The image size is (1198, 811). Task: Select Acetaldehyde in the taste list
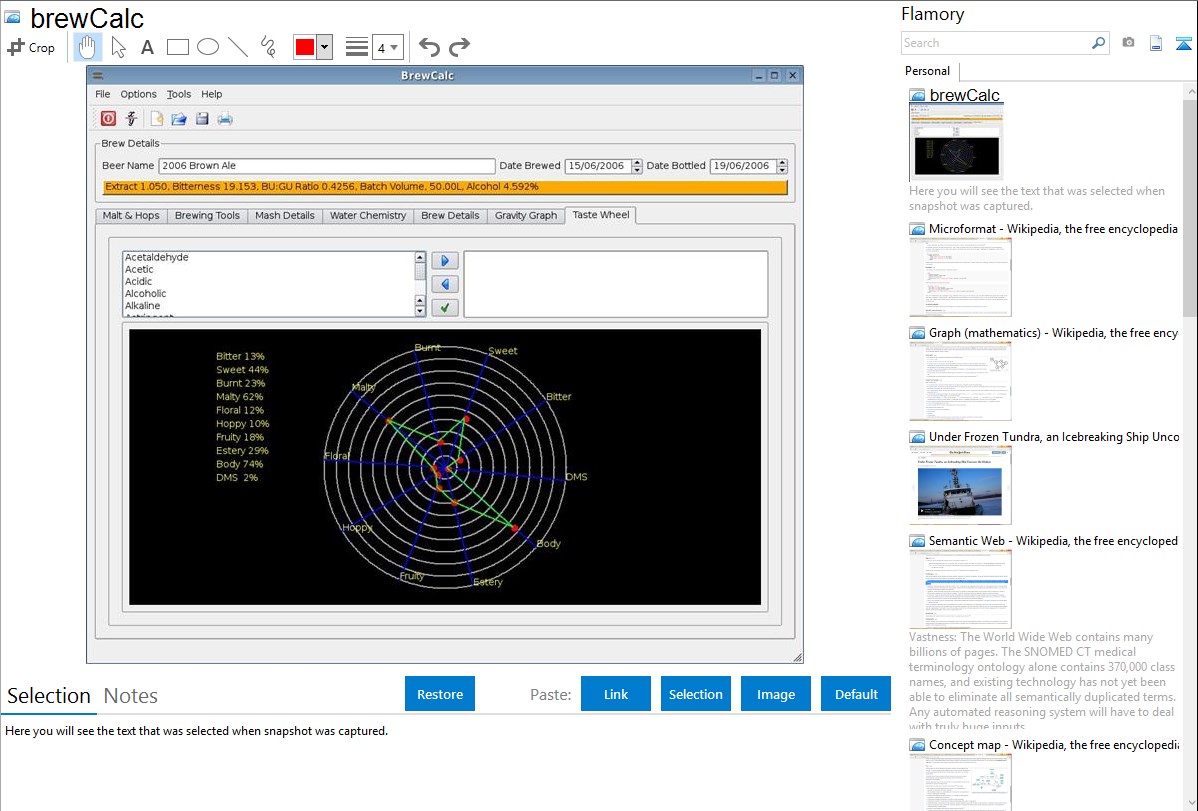click(157, 258)
